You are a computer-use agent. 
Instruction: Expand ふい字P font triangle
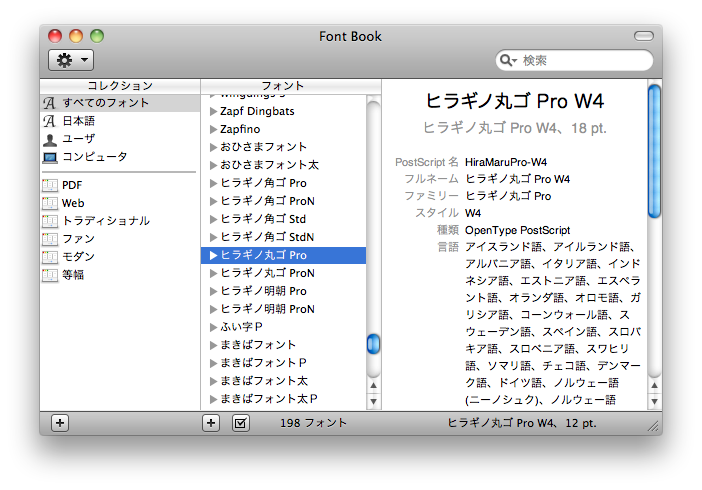(214, 327)
